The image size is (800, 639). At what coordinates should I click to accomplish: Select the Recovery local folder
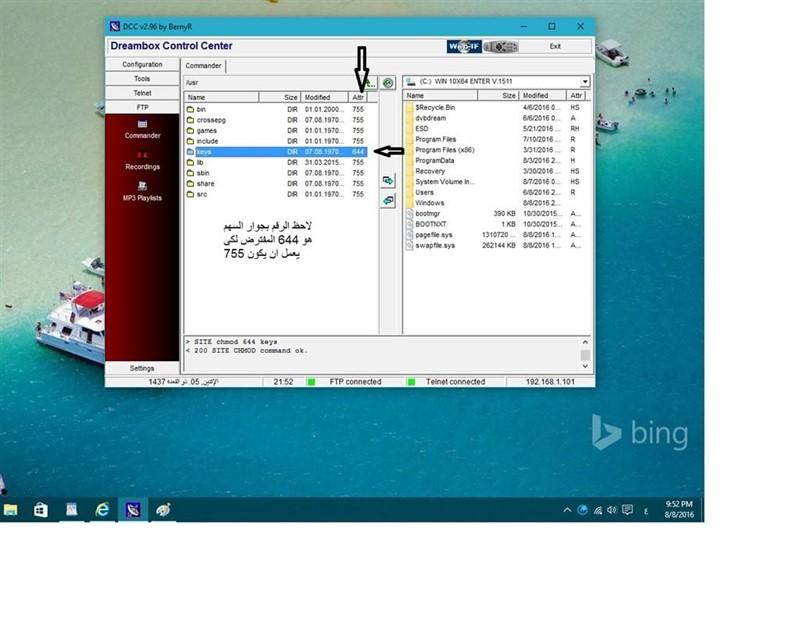[430, 171]
